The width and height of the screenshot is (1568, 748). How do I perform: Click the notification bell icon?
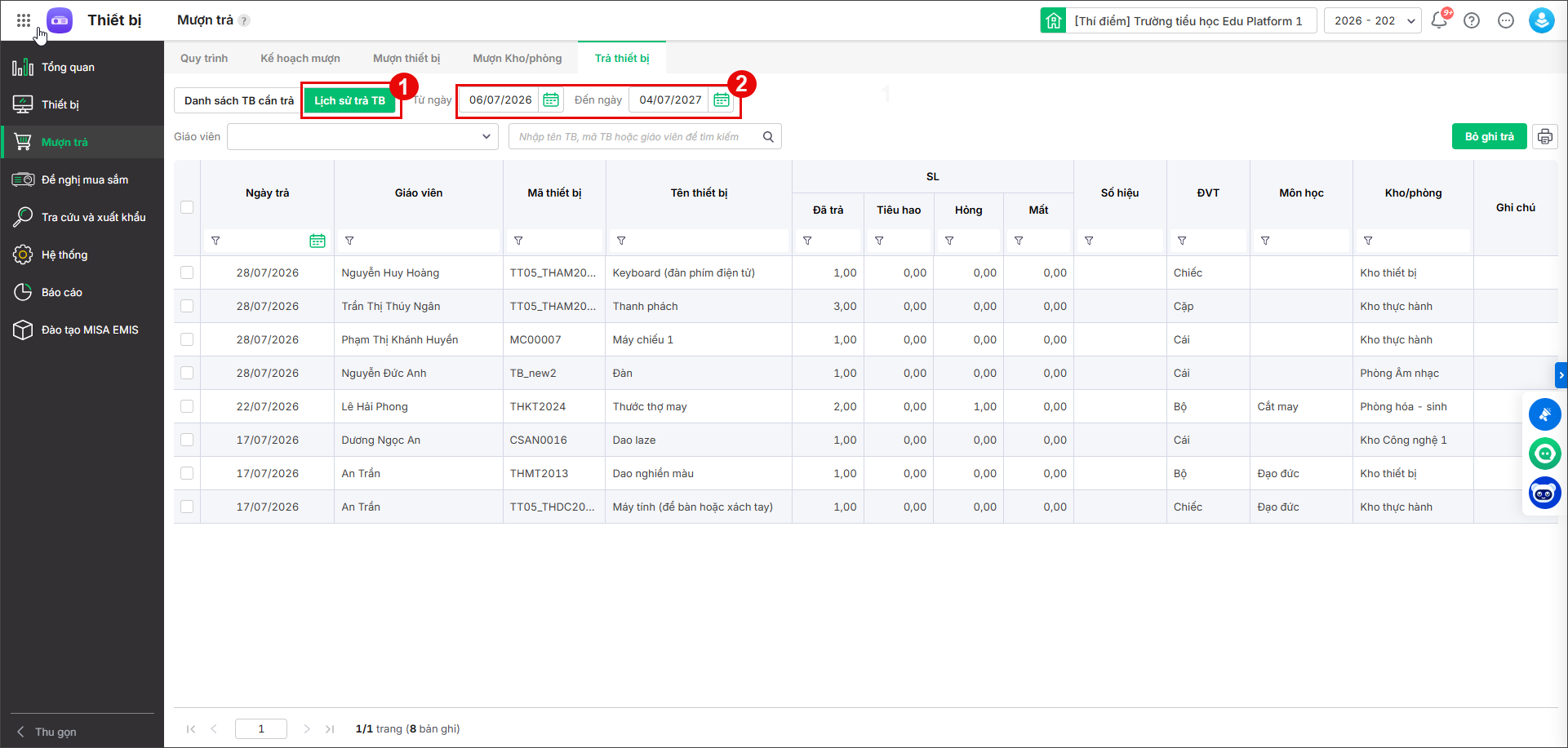click(x=1439, y=20)
